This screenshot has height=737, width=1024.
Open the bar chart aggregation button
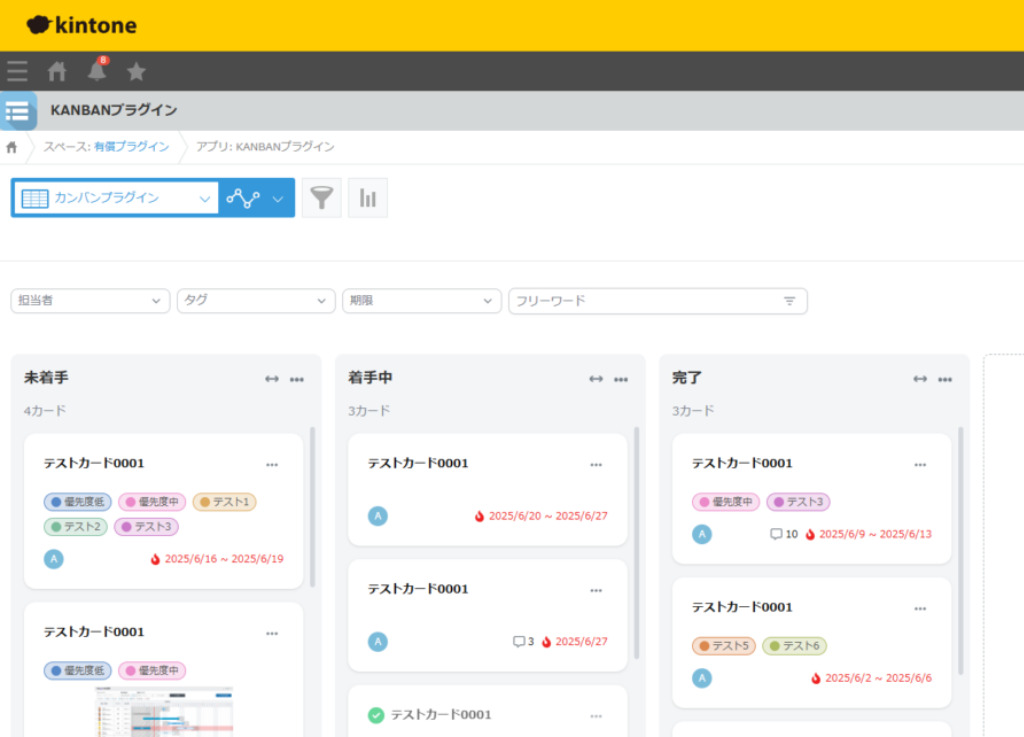point(368,198)
